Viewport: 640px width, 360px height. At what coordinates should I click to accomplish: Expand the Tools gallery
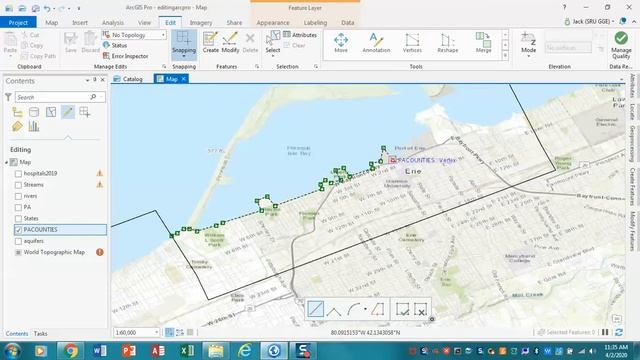505,56
